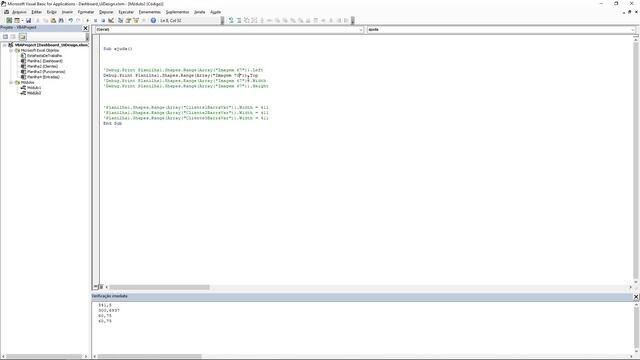The width and height of the screenshot is (640, 360).
Task: Open the Depurar menu
Action: [106, 12]
